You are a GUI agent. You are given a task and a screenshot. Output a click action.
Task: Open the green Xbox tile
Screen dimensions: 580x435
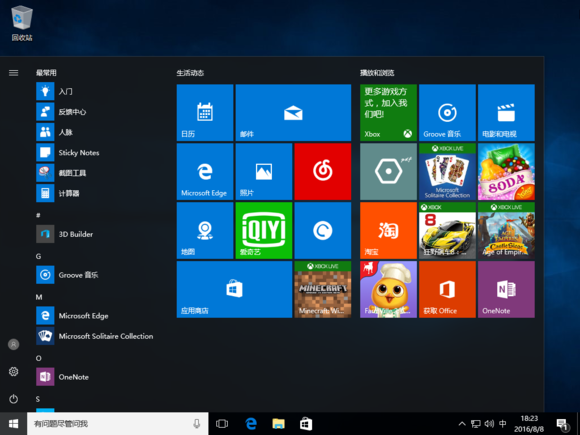coord(388,112)
